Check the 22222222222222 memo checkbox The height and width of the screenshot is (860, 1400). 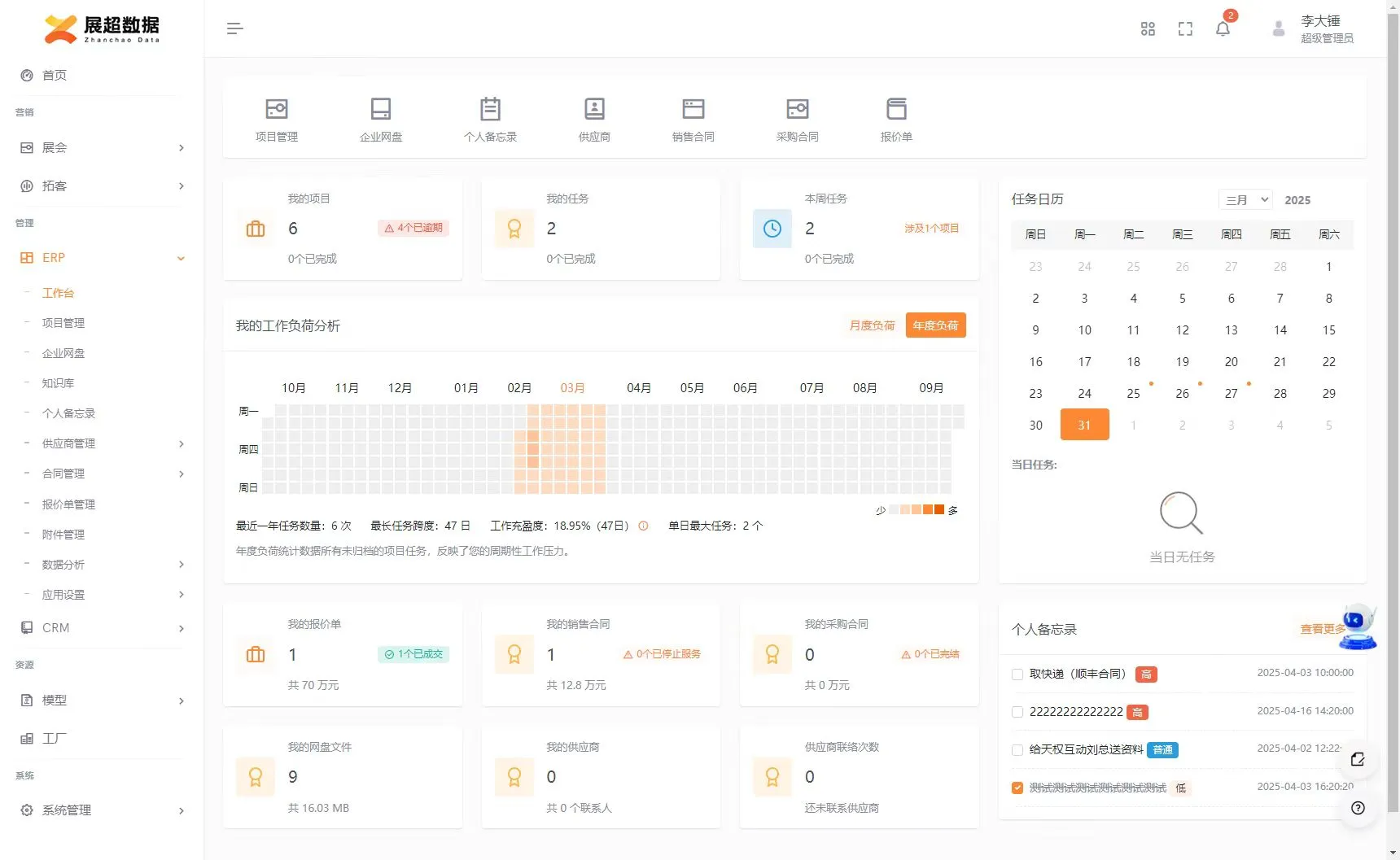point(1017,712)
